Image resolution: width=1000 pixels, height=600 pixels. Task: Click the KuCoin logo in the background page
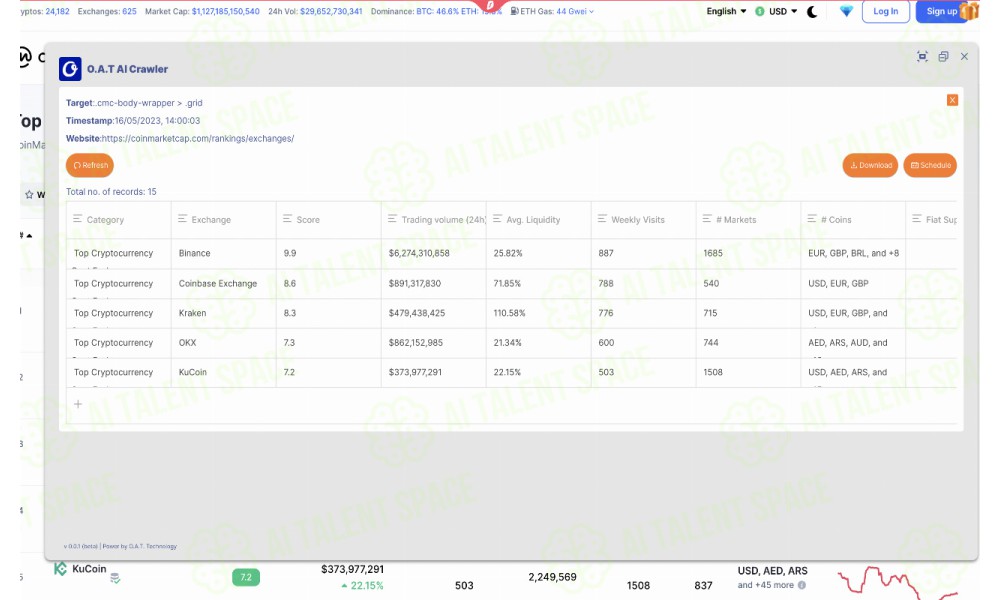[x=61, y=569]
